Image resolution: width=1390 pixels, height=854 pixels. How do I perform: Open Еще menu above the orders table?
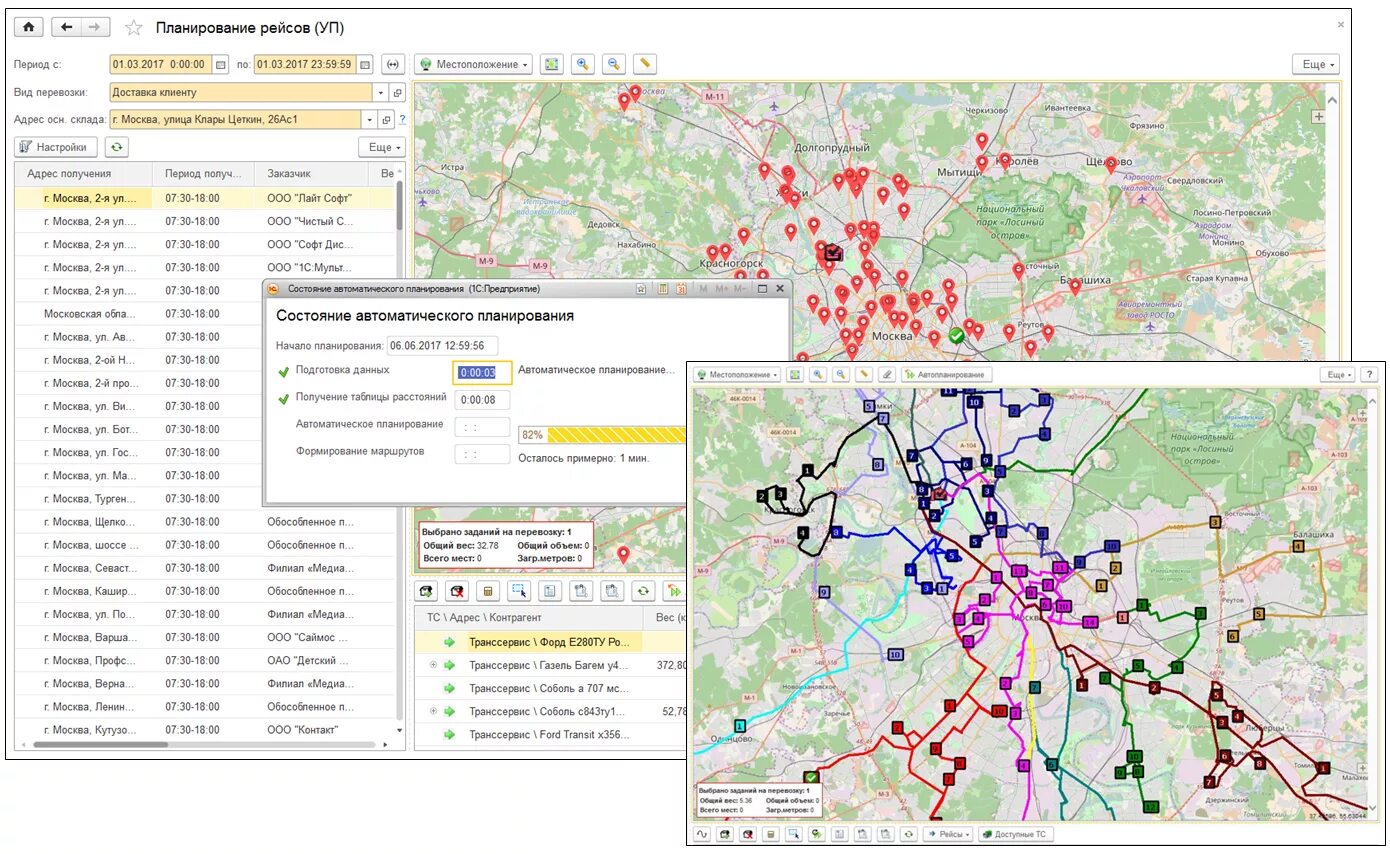pyautogui.click(x=381, y=147)
